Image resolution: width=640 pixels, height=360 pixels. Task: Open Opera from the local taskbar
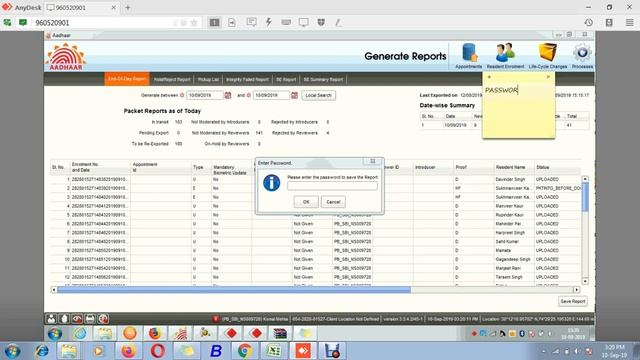[158, 351]
